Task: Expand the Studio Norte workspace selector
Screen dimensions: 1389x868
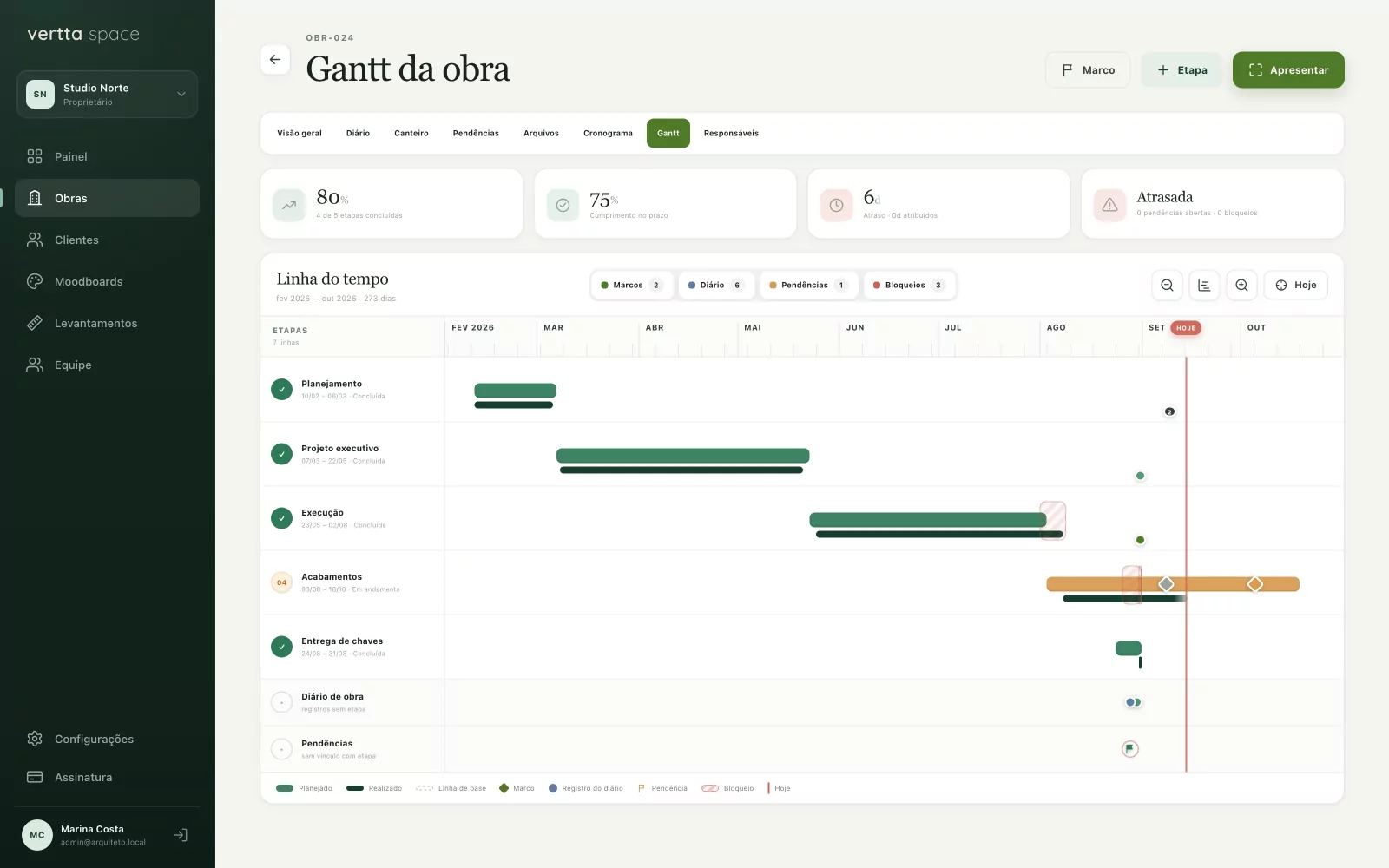Action: point(108,94)
